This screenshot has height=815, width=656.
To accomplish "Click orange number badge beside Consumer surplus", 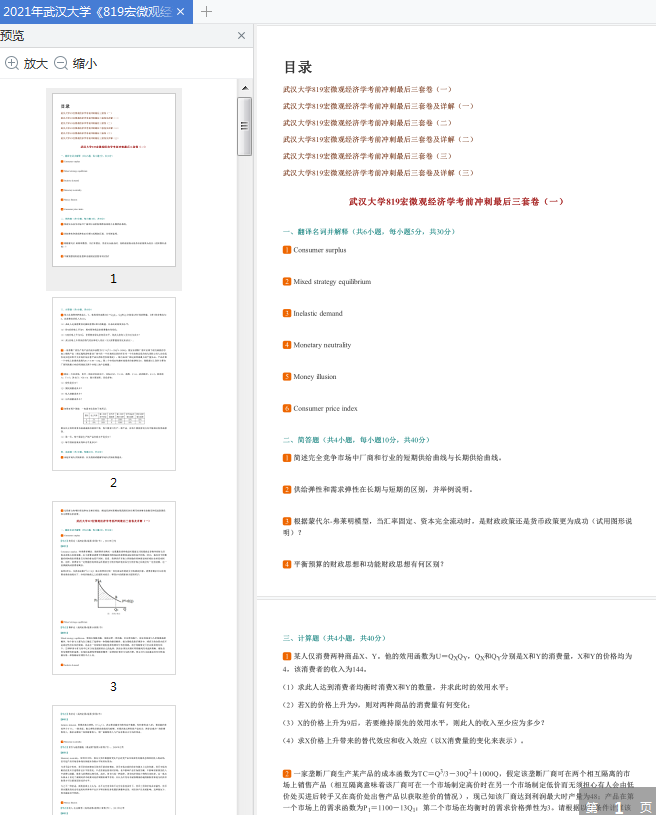I will (287, 250).
